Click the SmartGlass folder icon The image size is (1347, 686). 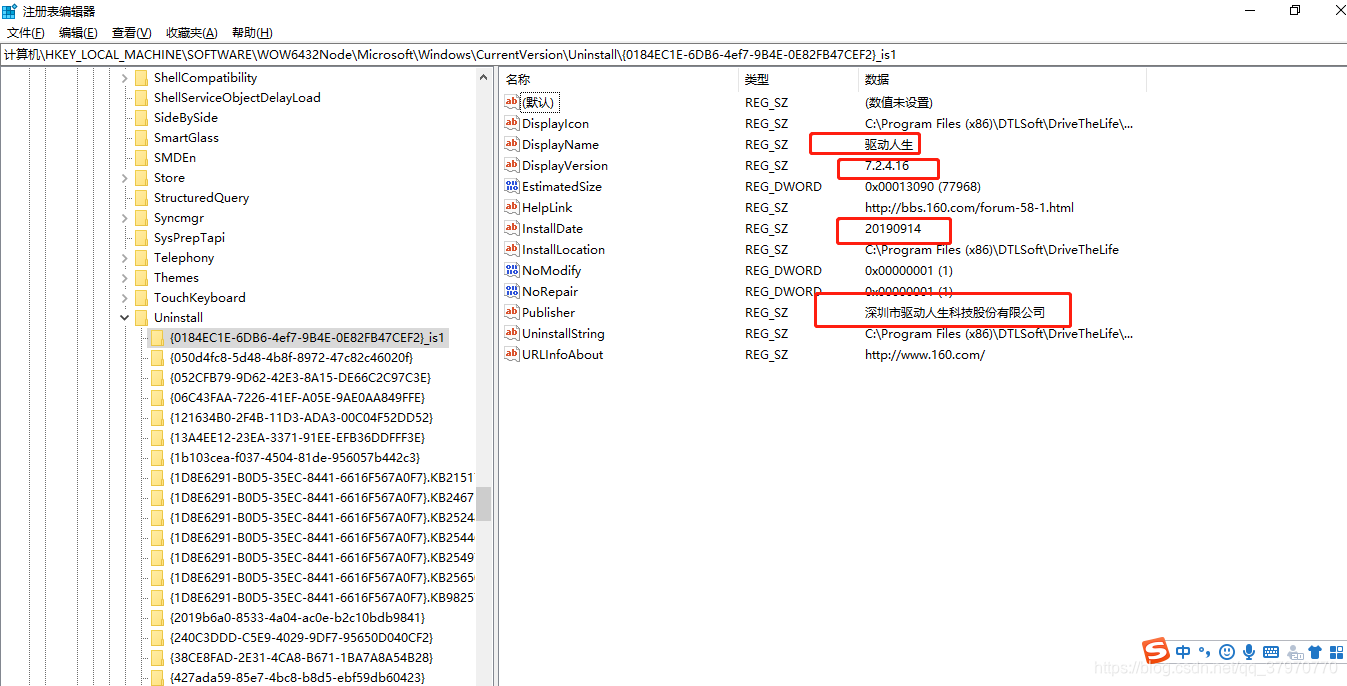(141, 138)
